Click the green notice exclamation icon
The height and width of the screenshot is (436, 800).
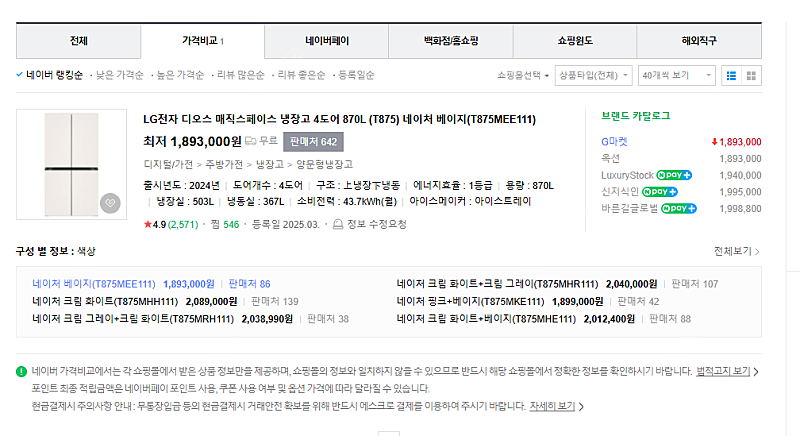click(x=21, y=371)
